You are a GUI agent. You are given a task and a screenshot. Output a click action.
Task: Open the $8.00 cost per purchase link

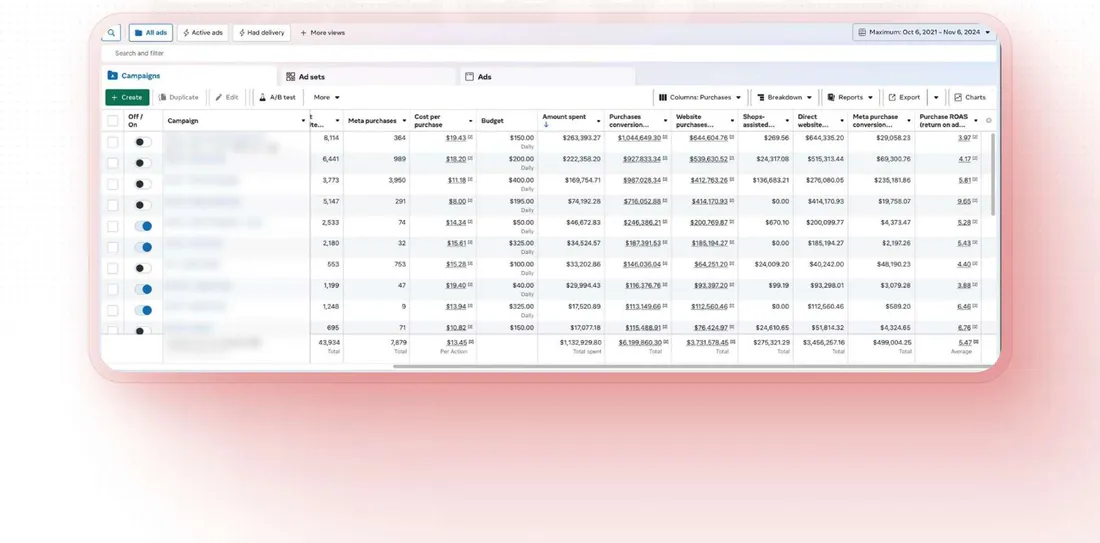point(457,201)
